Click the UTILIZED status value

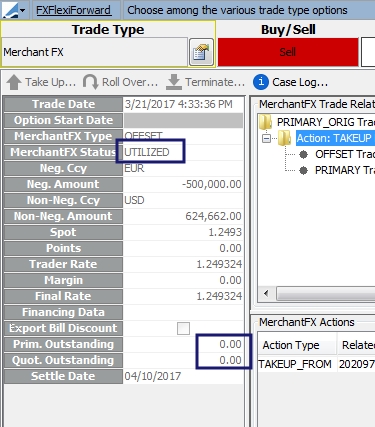(x=147, y=152)
